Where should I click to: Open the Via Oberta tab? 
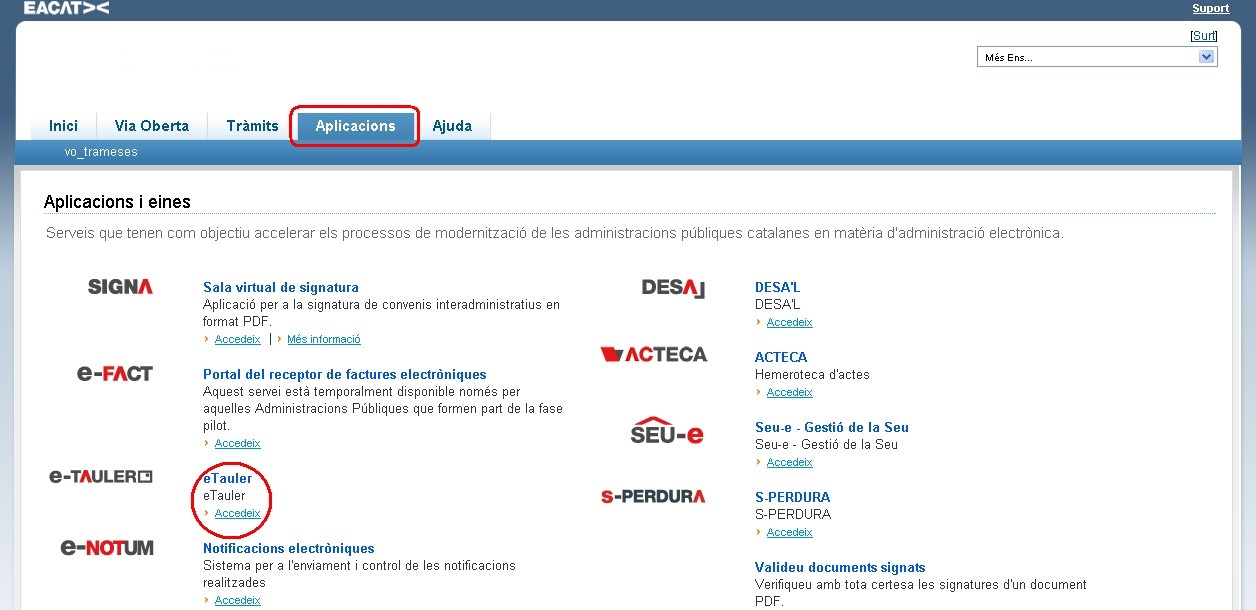pyautogui.click(x=152, y=126)
